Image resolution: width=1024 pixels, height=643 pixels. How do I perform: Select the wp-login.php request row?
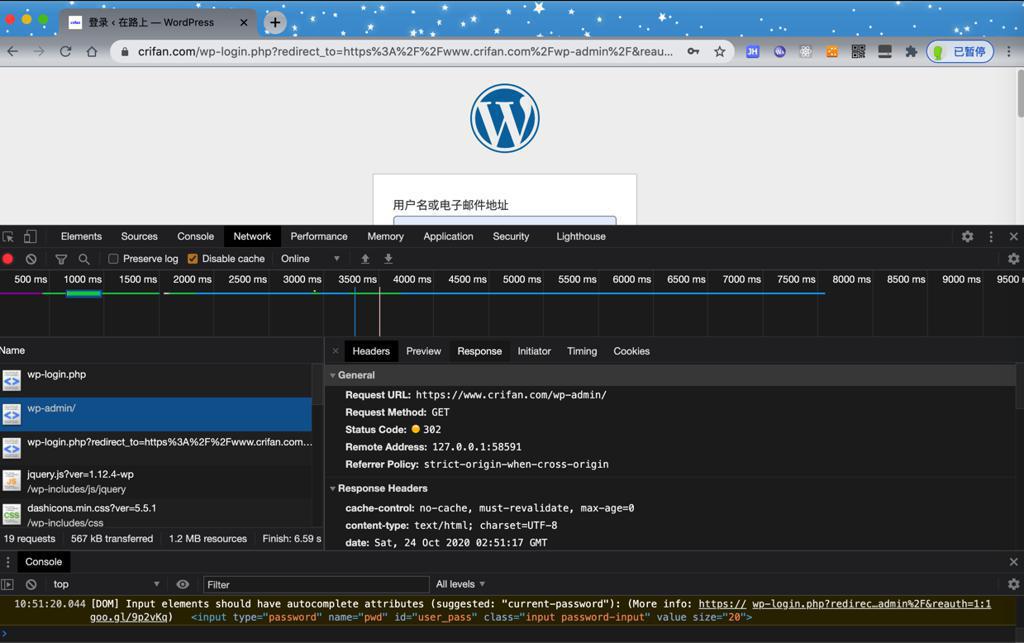(x=156, y=381)
